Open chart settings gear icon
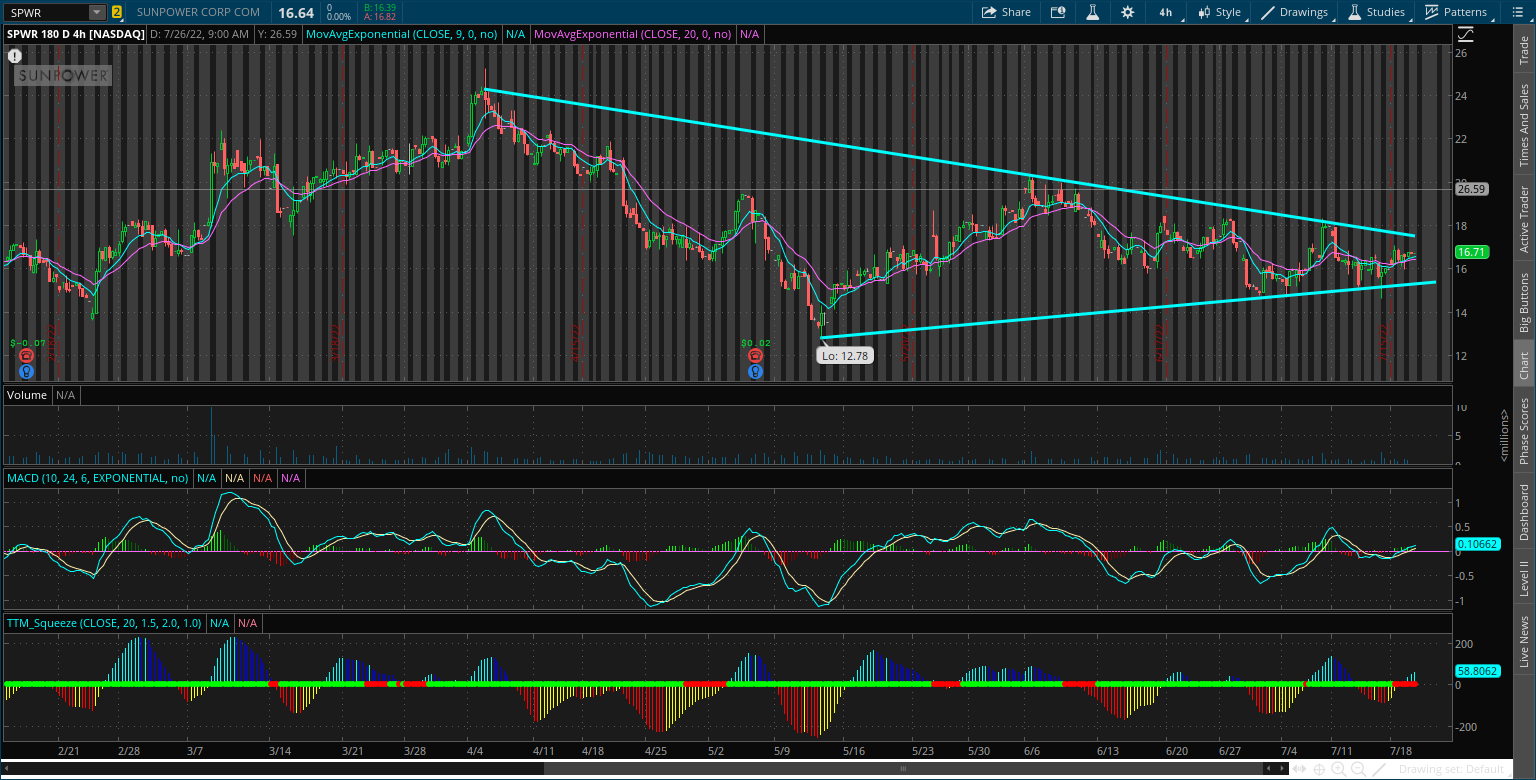The width and height of the screenshot is (1536, 780). click(x=1128, y=12)
